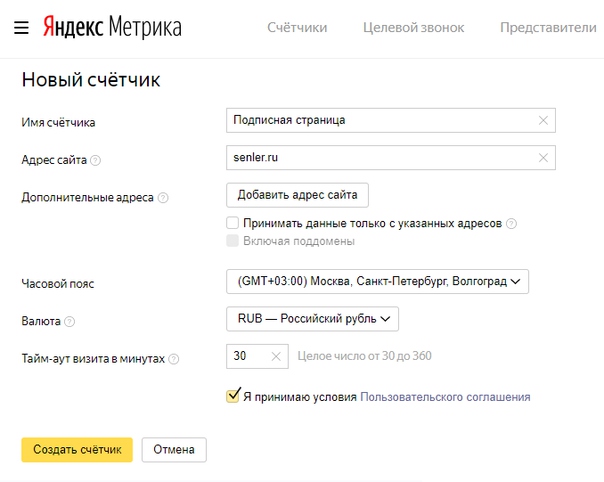Enable Принимать данные только с указанных адресов
This screenshot has height=482, width=604.
coord(233,224)
